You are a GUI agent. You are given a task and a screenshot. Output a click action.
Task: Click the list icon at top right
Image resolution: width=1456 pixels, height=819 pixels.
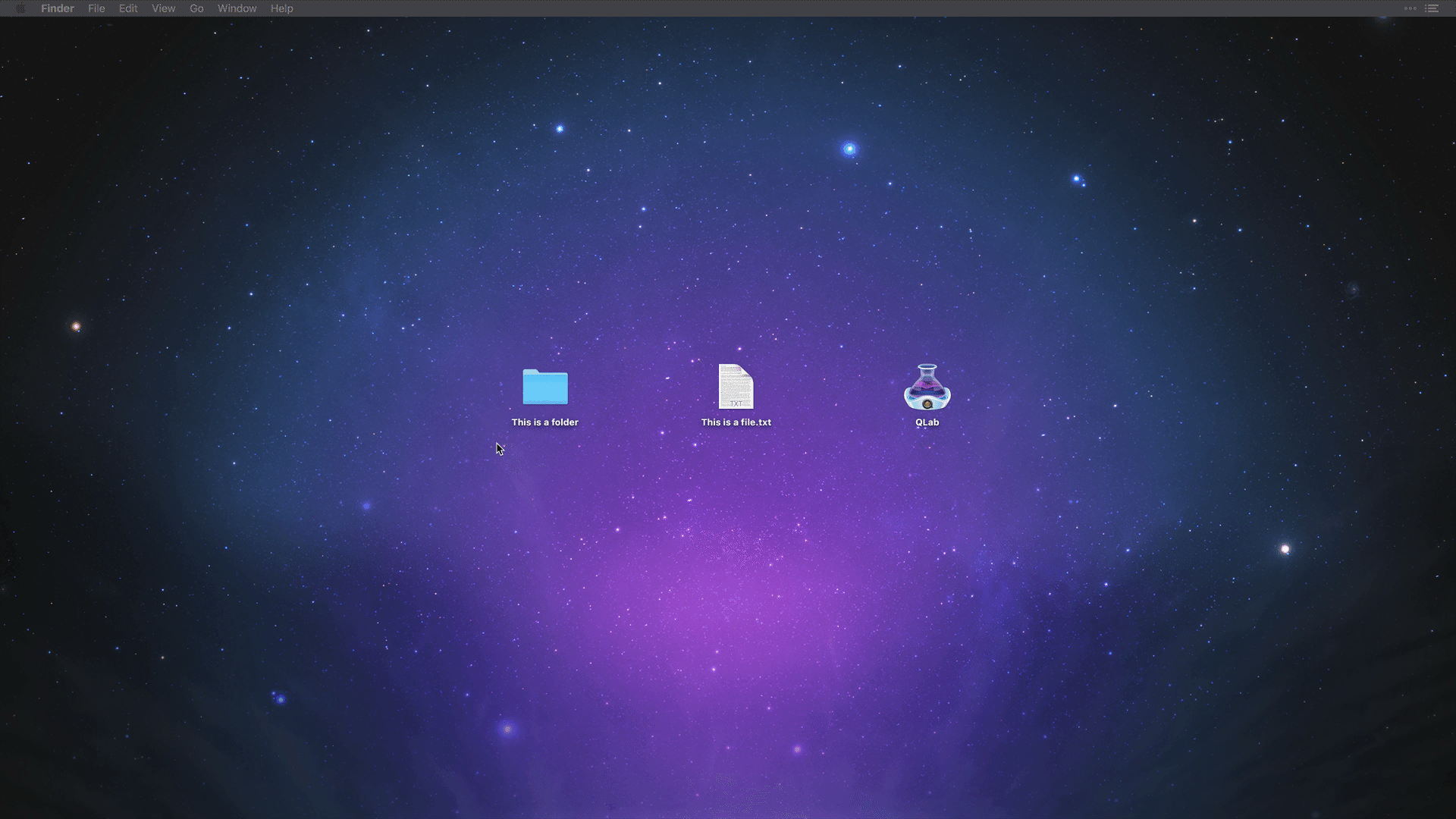pyautogui.click(x=1432, y=8)
